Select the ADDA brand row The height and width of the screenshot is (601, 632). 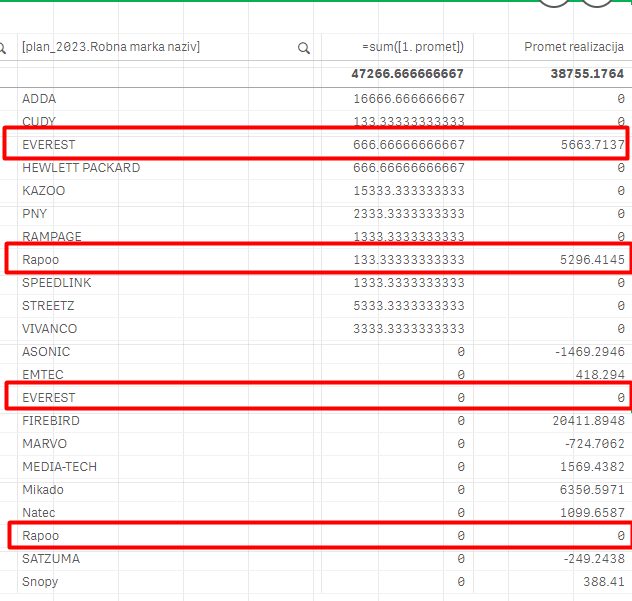(39, 99)
